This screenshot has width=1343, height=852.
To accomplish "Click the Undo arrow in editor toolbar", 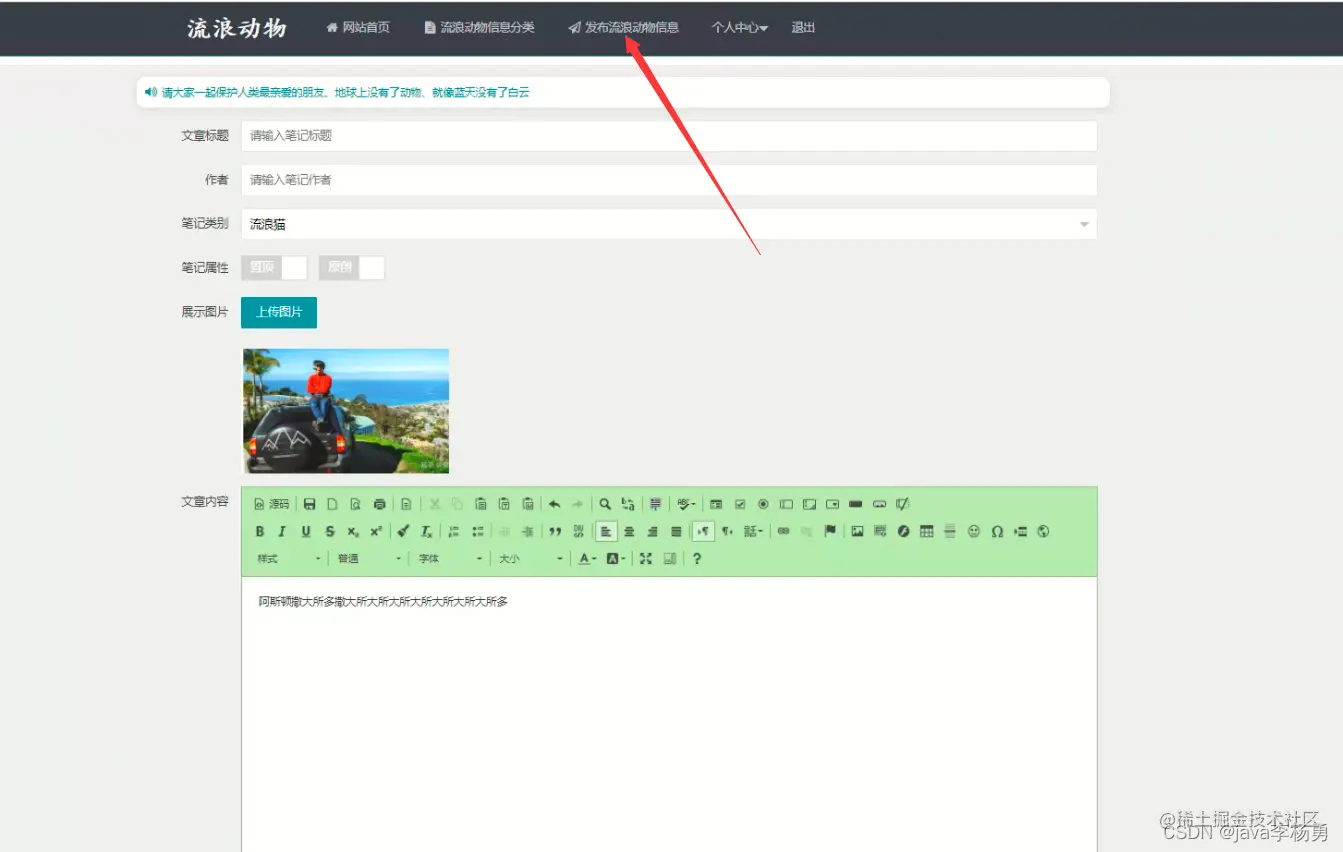I will [x=554, y=504].
